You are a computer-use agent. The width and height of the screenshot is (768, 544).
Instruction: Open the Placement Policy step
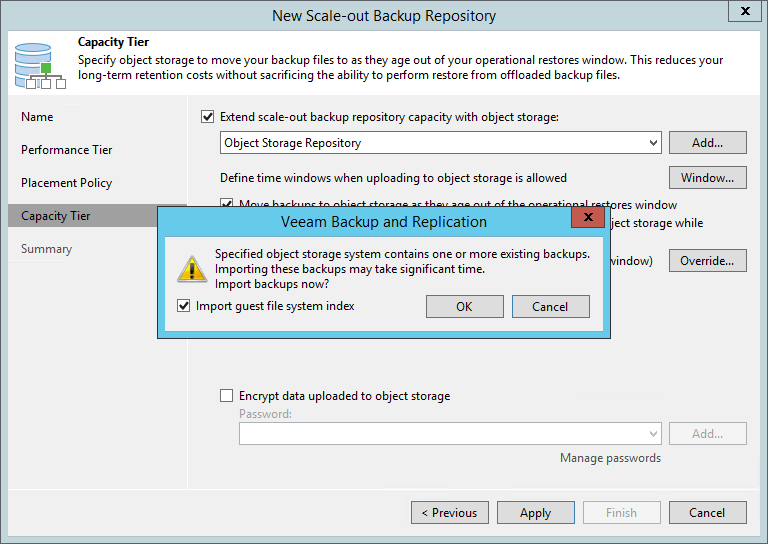point(66,183)
